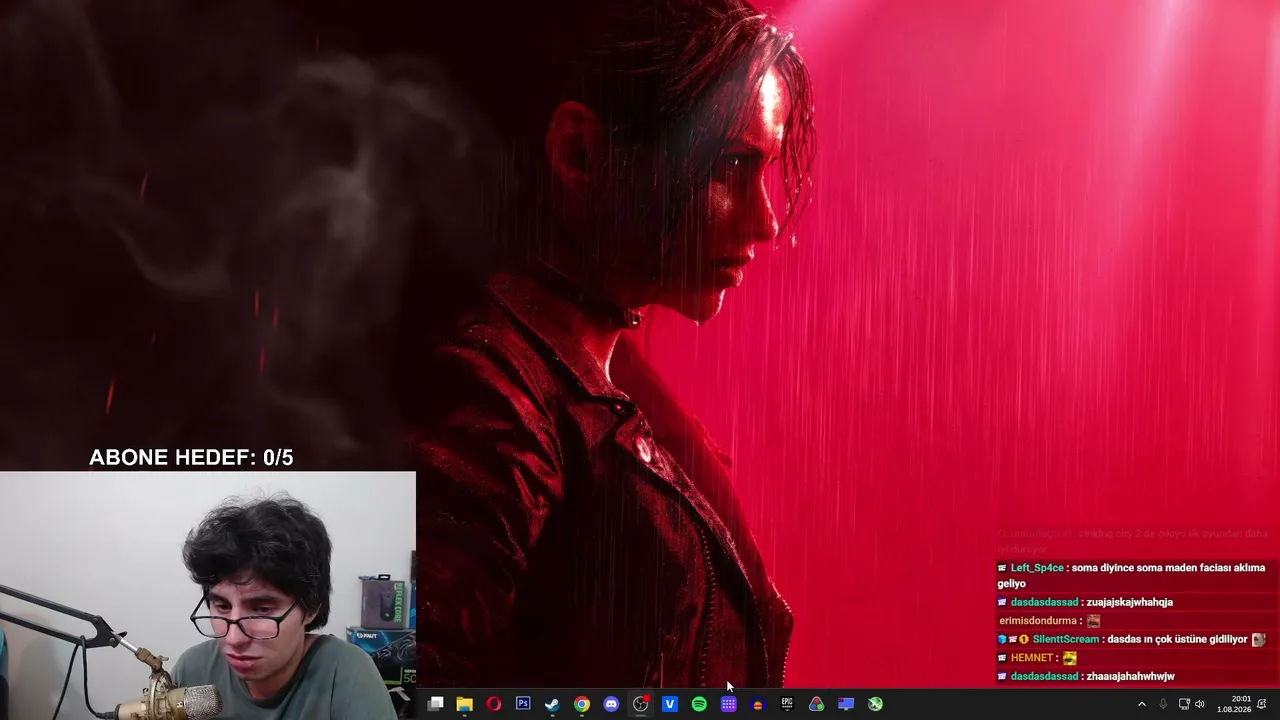Image resolution: width=1280 pixels, height=720 pixels.
Task: Open Spotify from the taskbar
Action: [x=699, y=704]
